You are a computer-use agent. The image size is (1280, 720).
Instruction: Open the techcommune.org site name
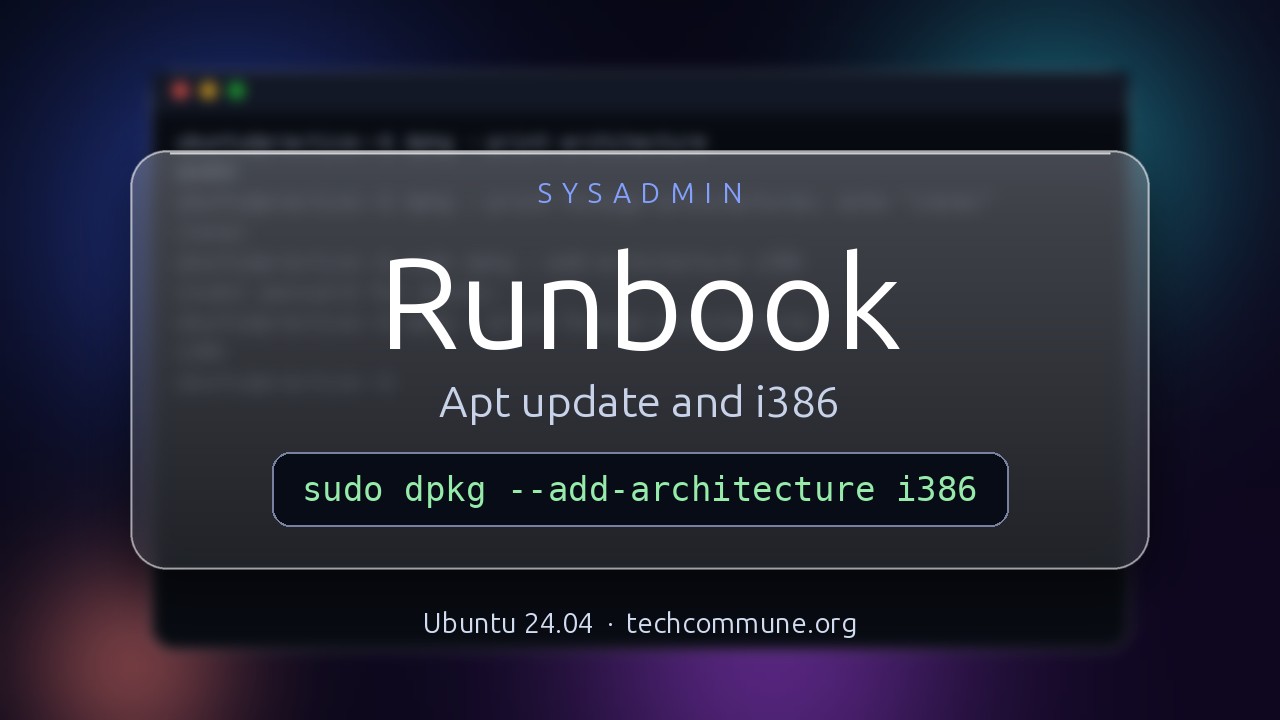point(741,623)
